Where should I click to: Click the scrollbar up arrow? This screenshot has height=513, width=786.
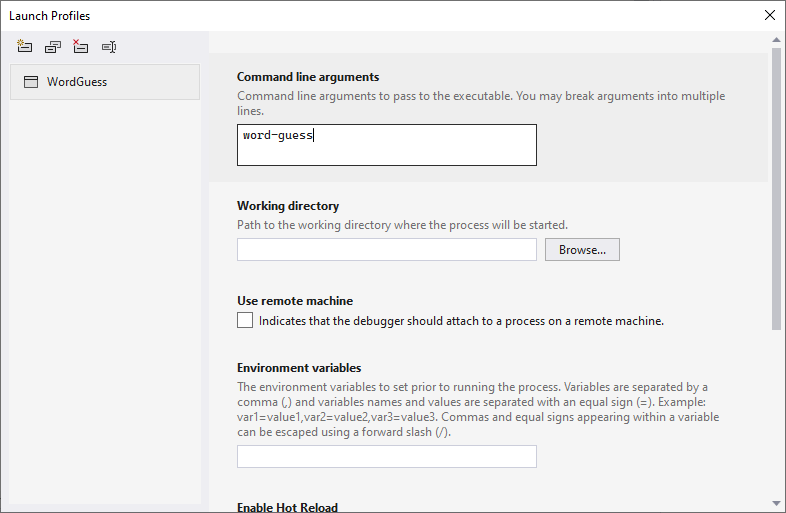pos(776,40)
